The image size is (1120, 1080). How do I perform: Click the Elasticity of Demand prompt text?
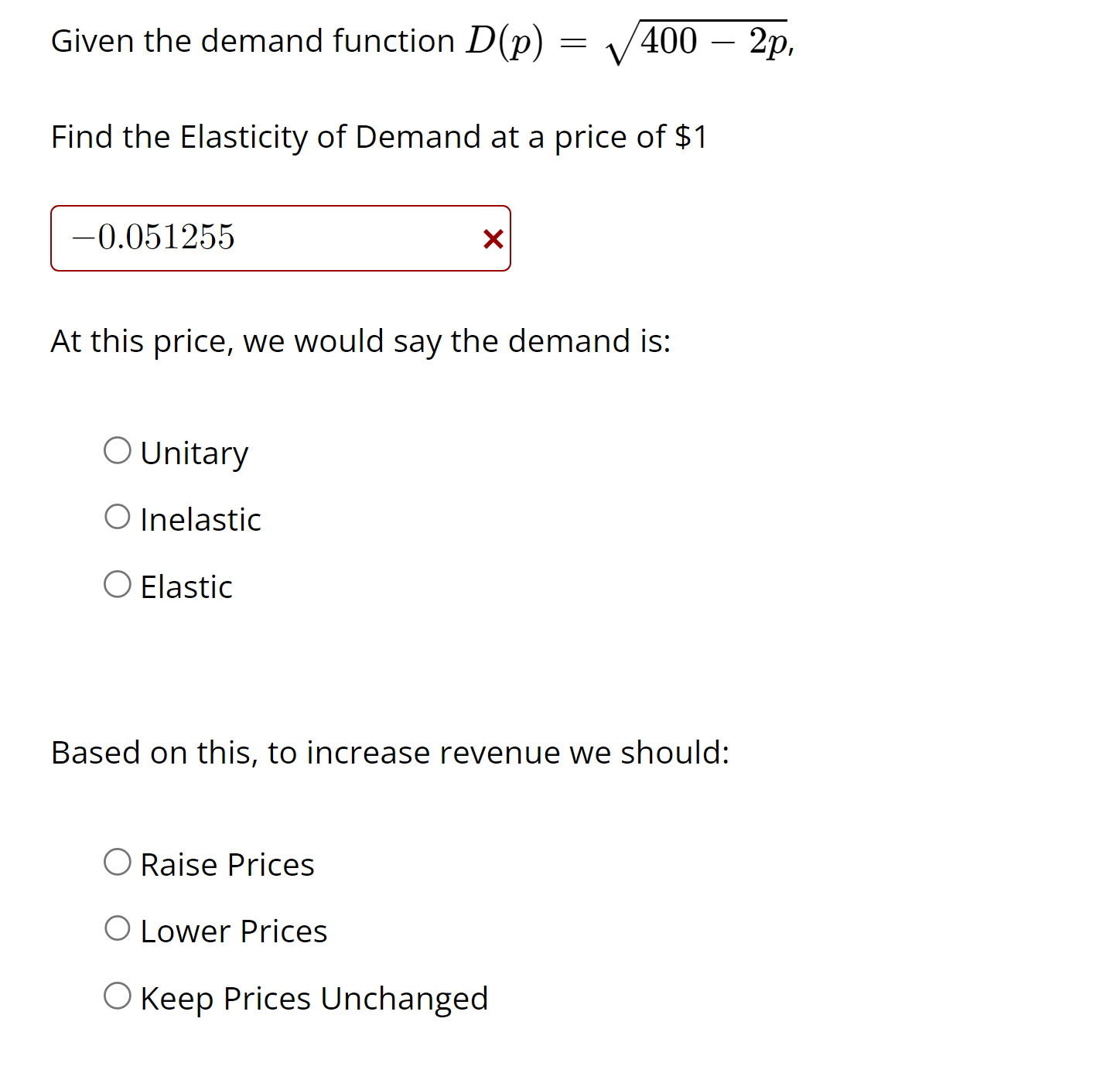[x=380, y=137]
